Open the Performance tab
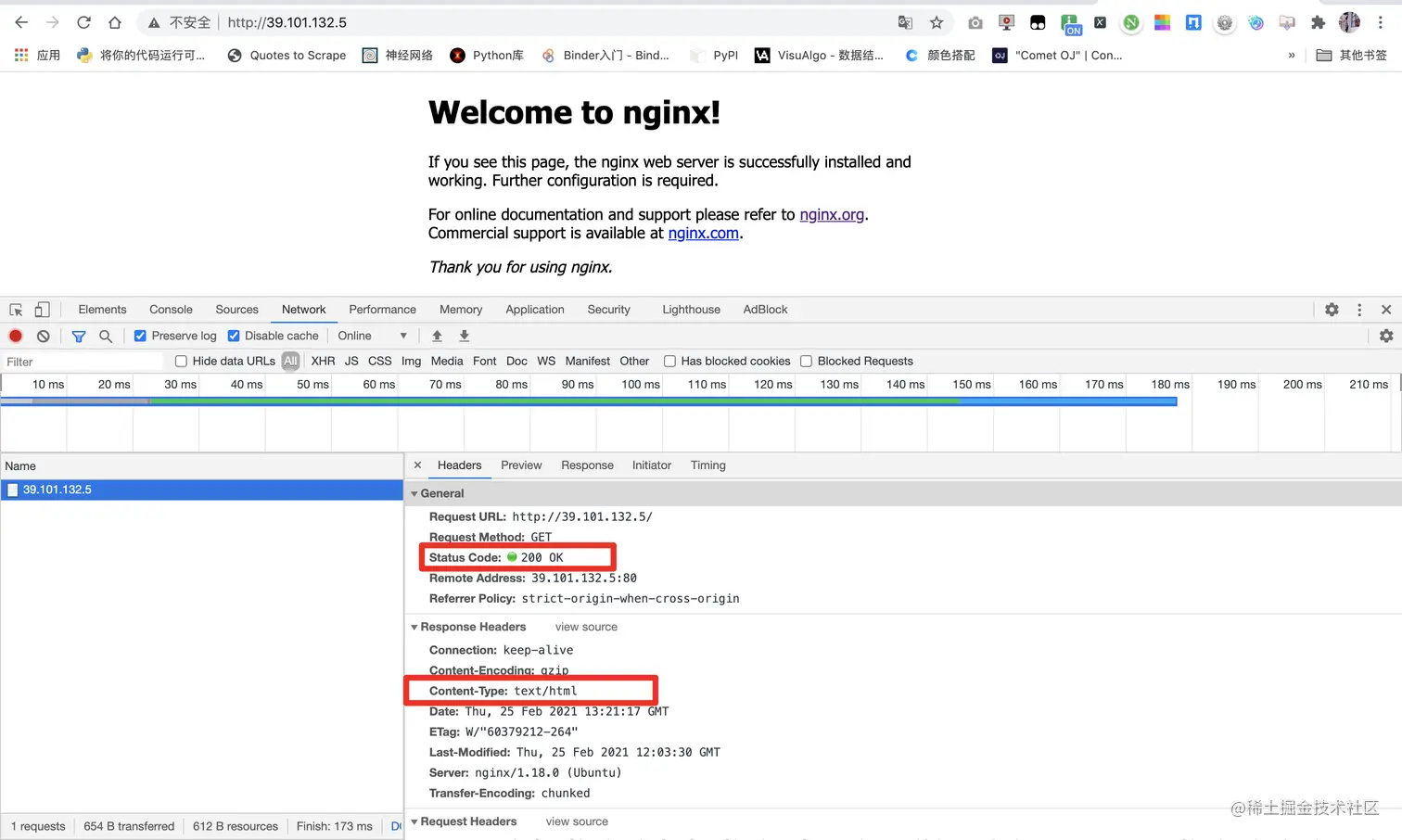 point(382,310)
